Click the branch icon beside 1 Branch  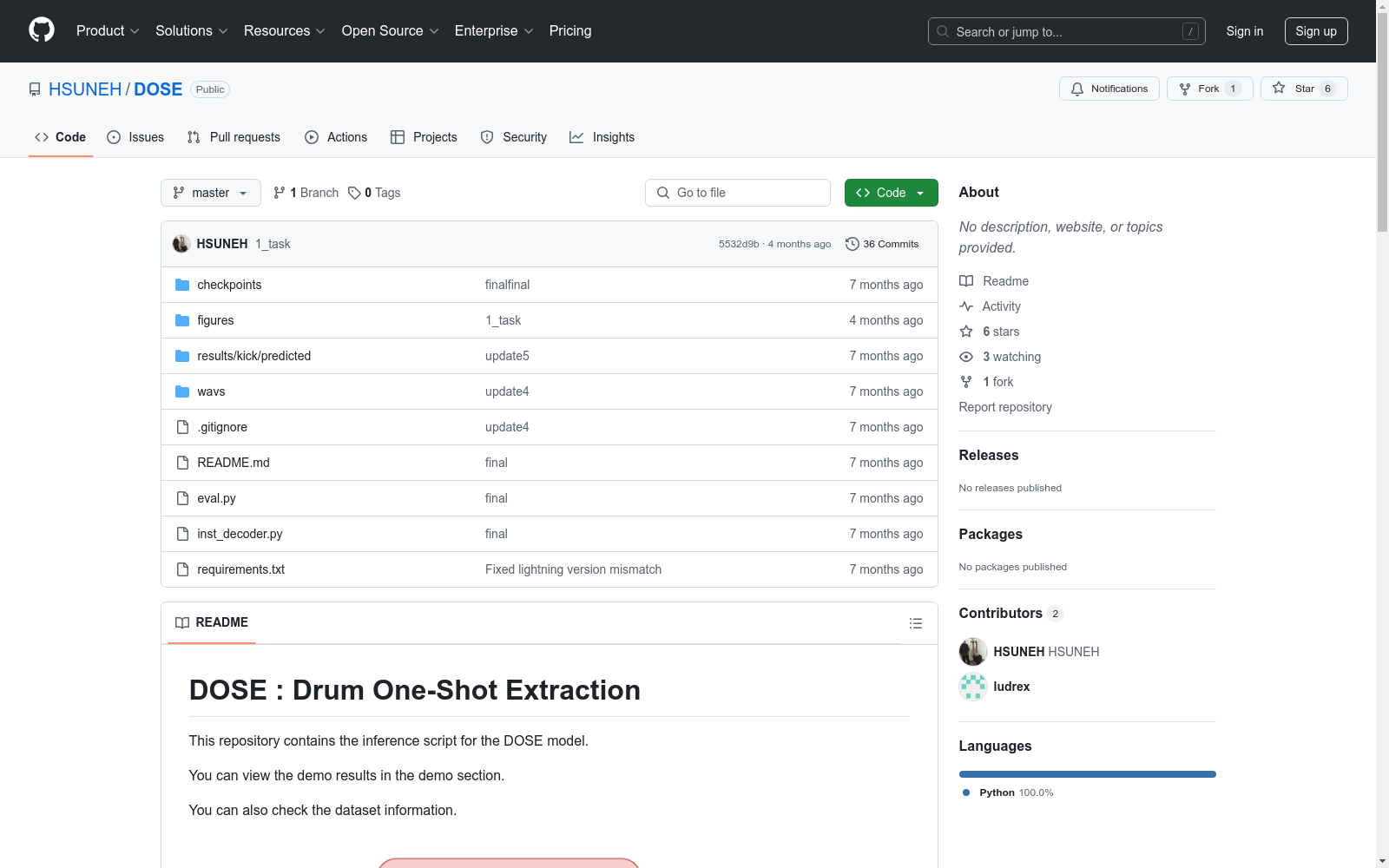tap(280, 193)
